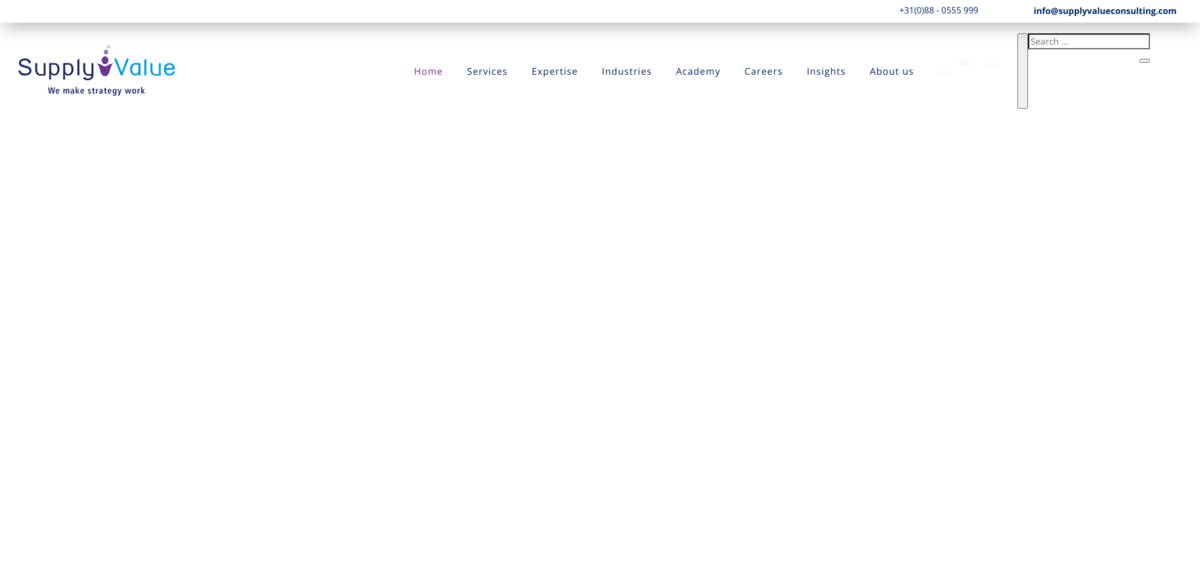Click the "We make strategy work" tagline
The image size is (1200, 587).
tap(96, 91)
